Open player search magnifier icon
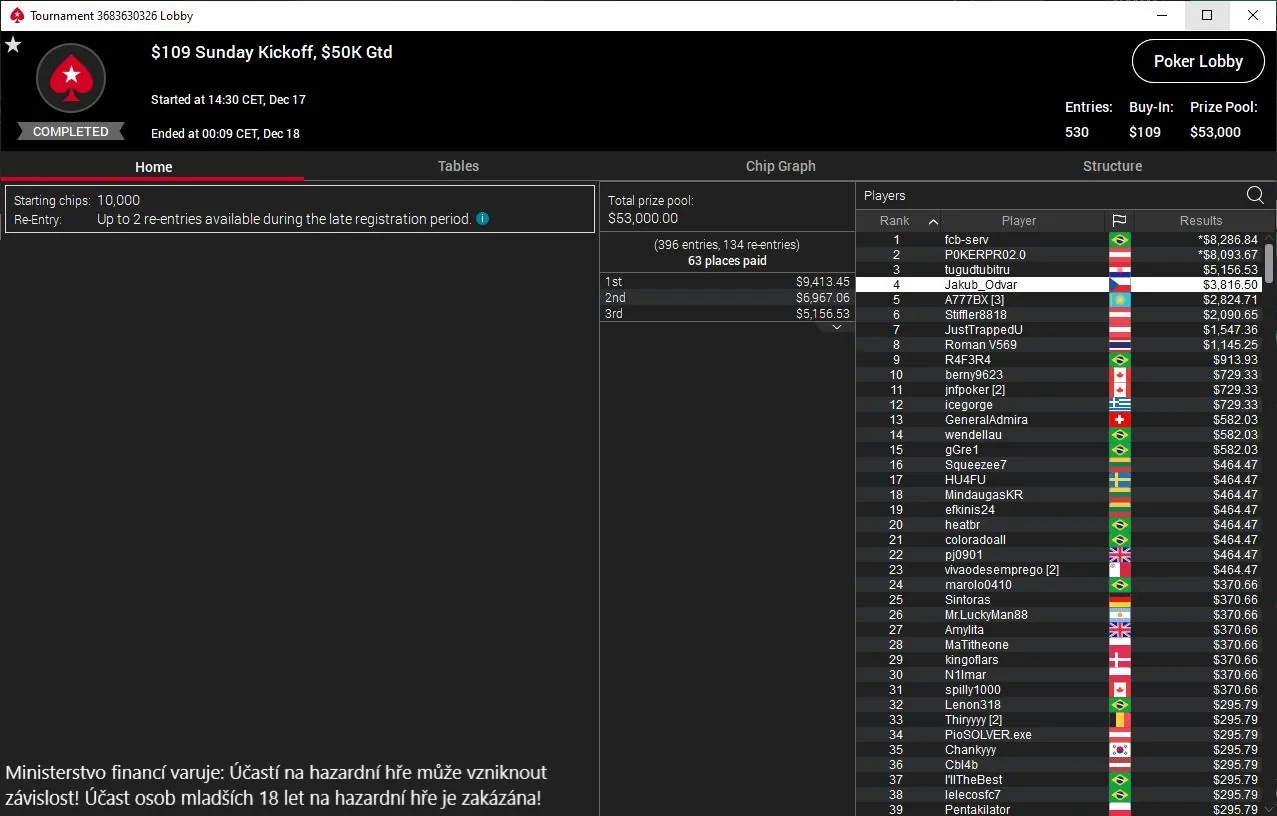Screen dimensions: 1277x816 click(1255, 196)
